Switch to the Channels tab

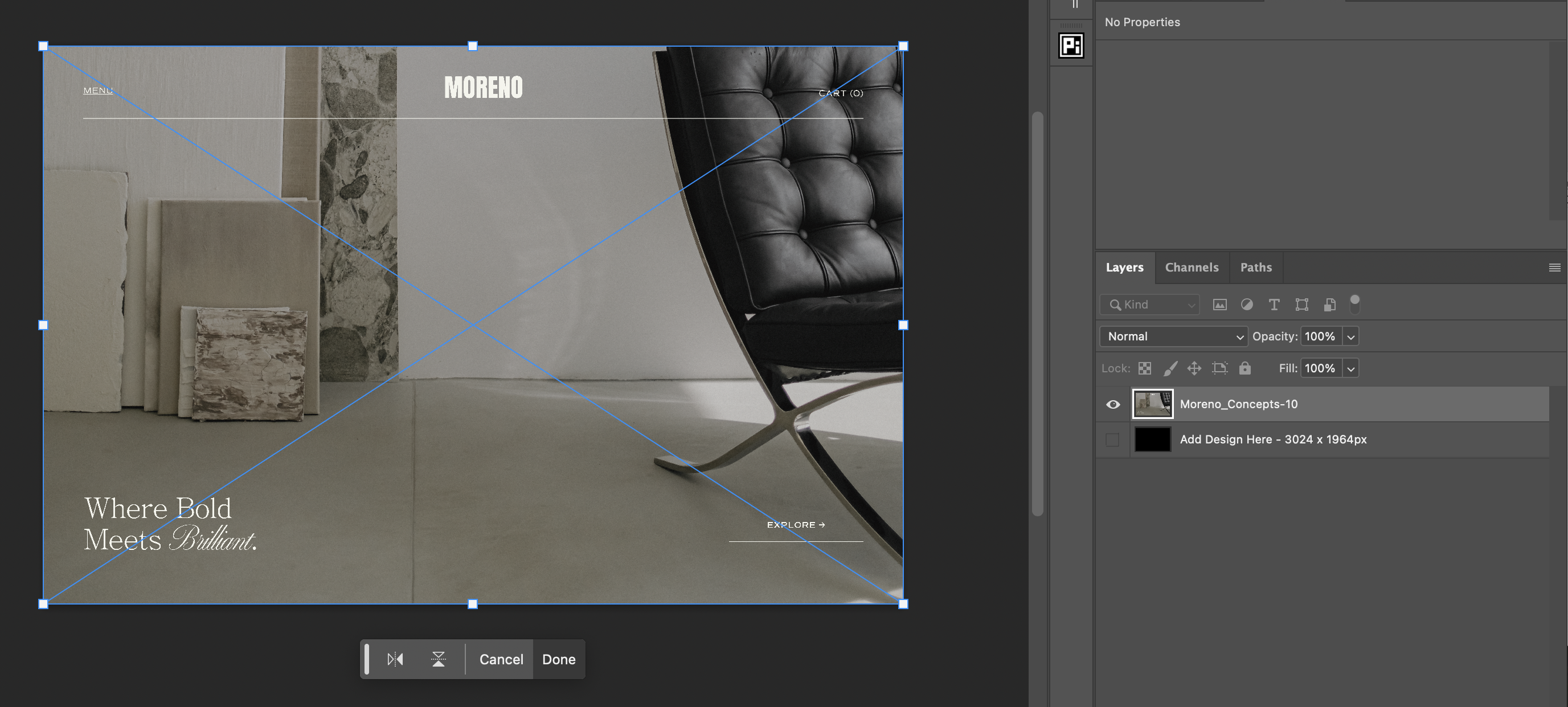(x=1191, y=267)
